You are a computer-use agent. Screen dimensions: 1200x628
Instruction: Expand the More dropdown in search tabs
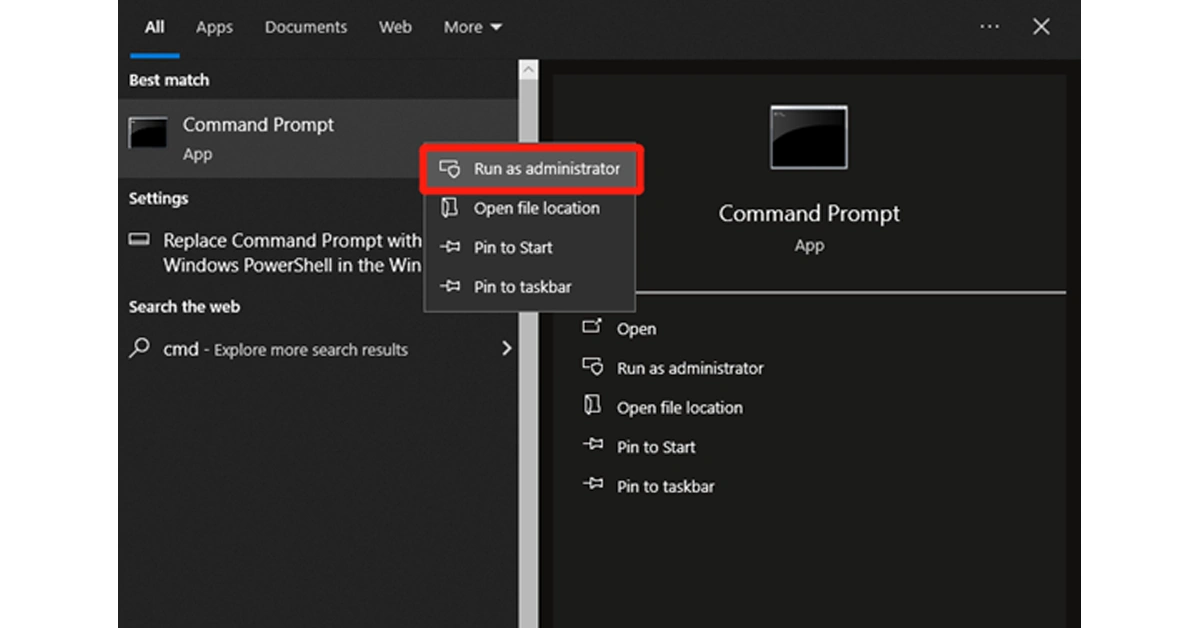coord(473,27)
